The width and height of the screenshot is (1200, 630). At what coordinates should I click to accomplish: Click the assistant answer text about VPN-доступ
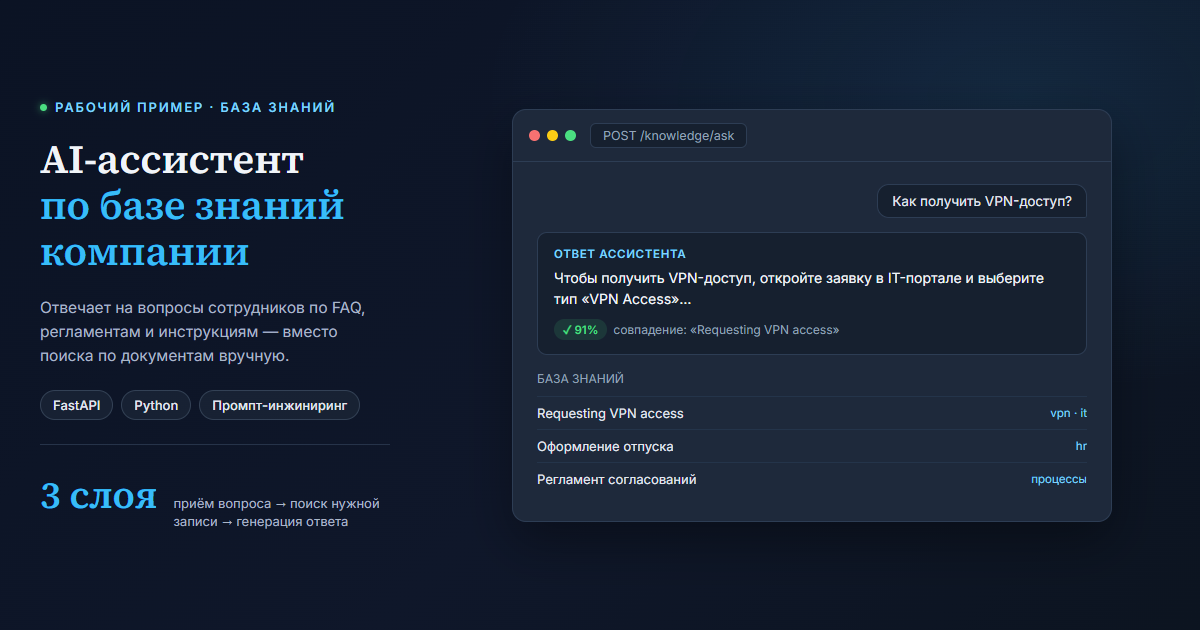pyautogui.click(x=798, y=289)
